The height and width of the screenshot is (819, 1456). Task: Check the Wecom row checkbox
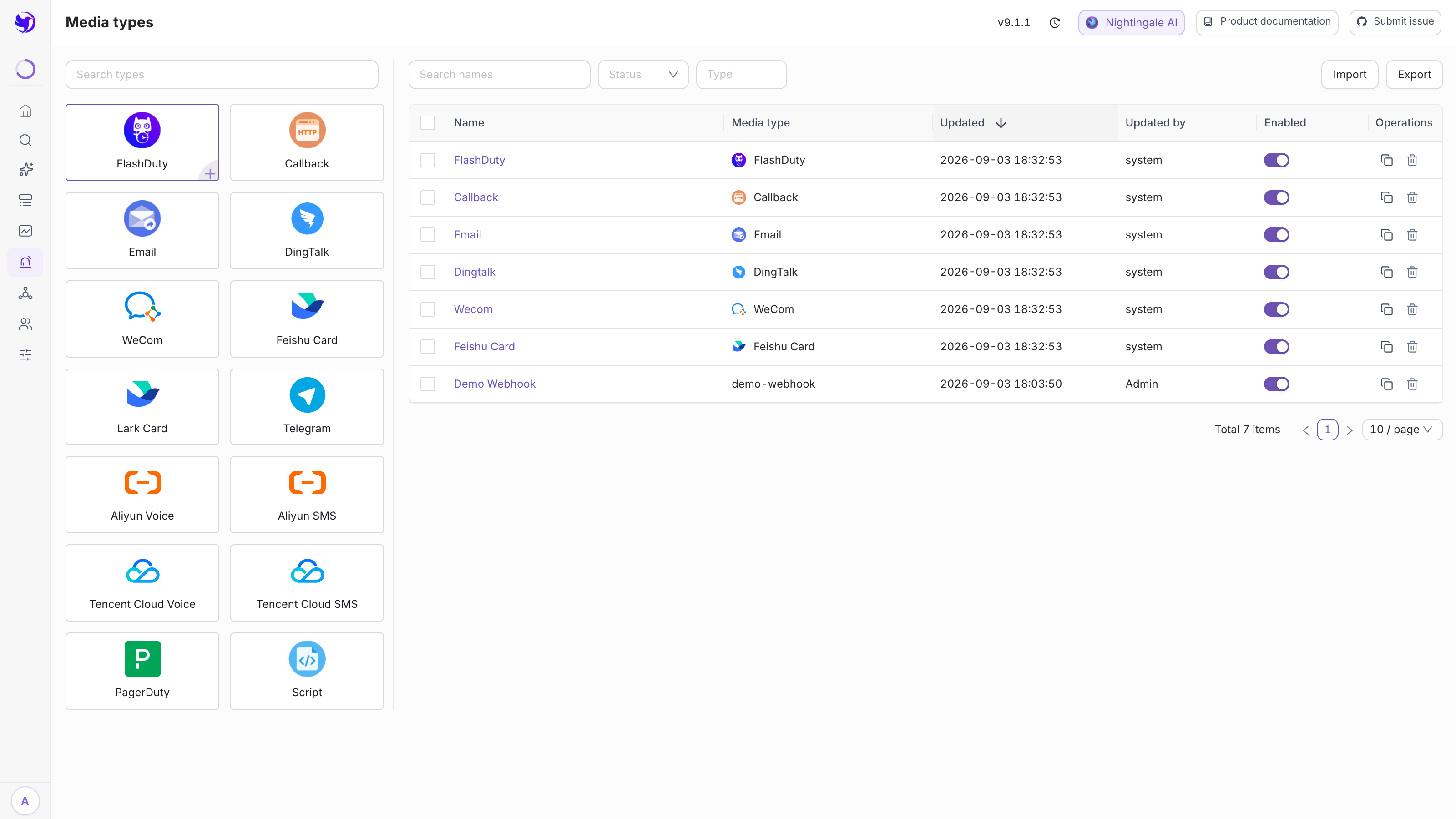tap(428, 309)
